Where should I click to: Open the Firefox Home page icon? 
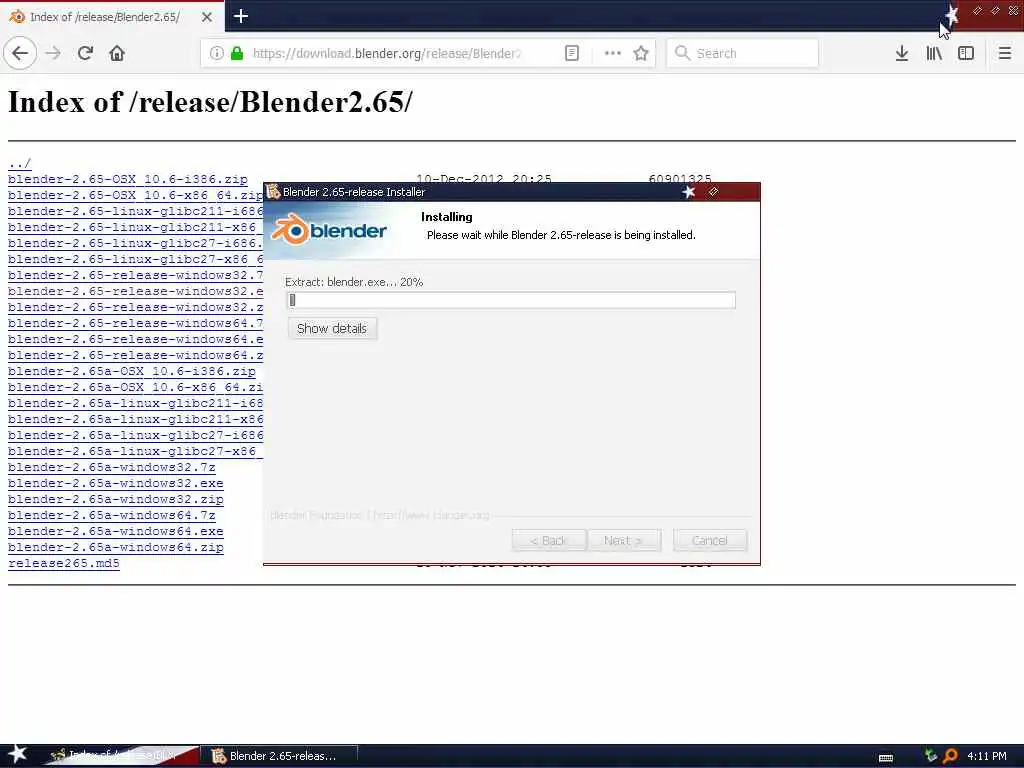pyautogui.click(x=117, y=53)
